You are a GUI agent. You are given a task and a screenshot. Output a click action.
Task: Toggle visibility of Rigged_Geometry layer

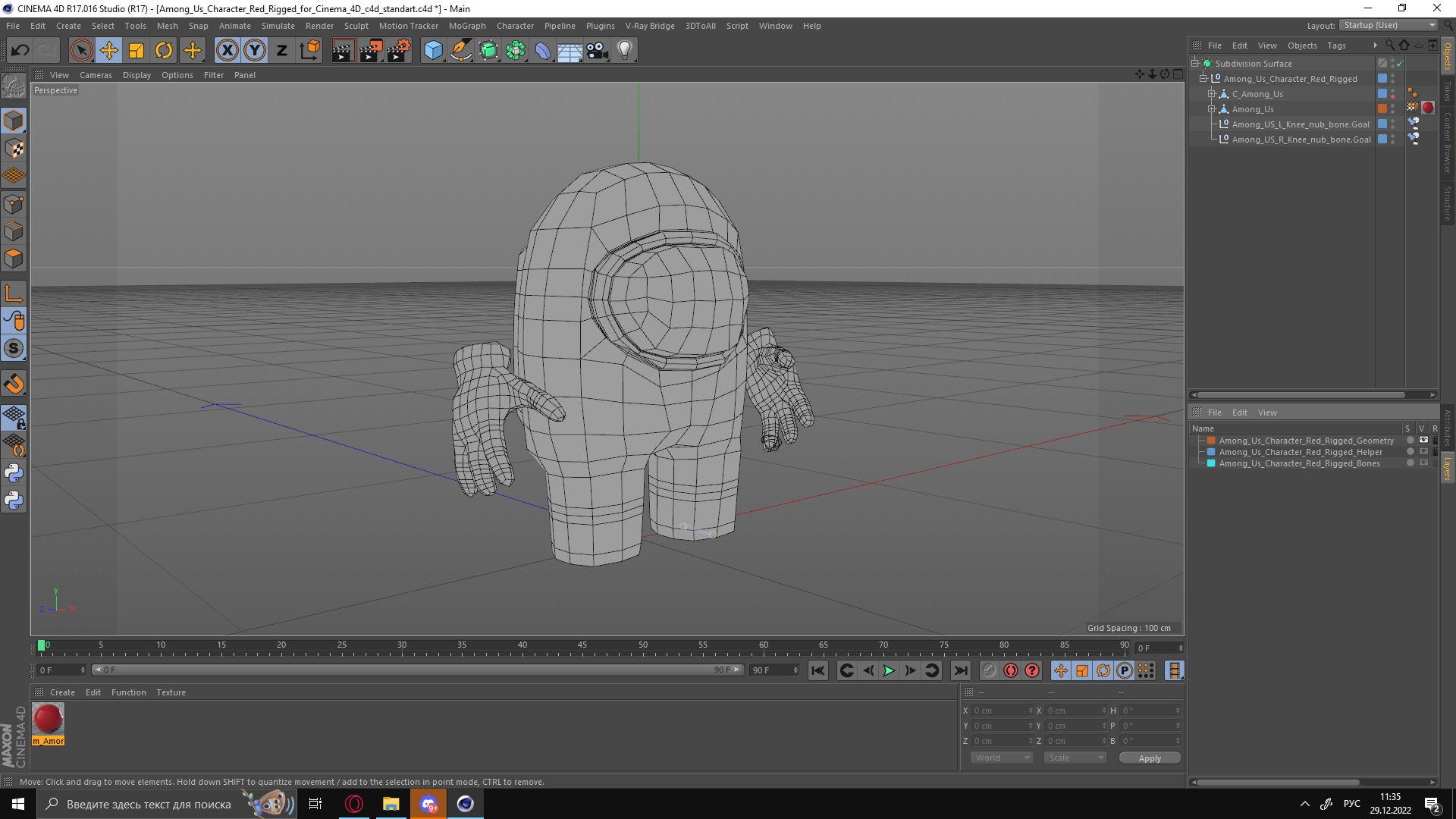click(x=1423, y=441)
